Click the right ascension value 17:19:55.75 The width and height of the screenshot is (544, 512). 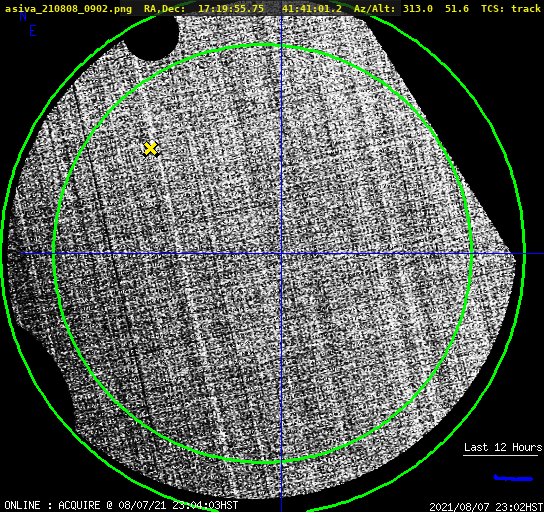(x=231, y=9)
